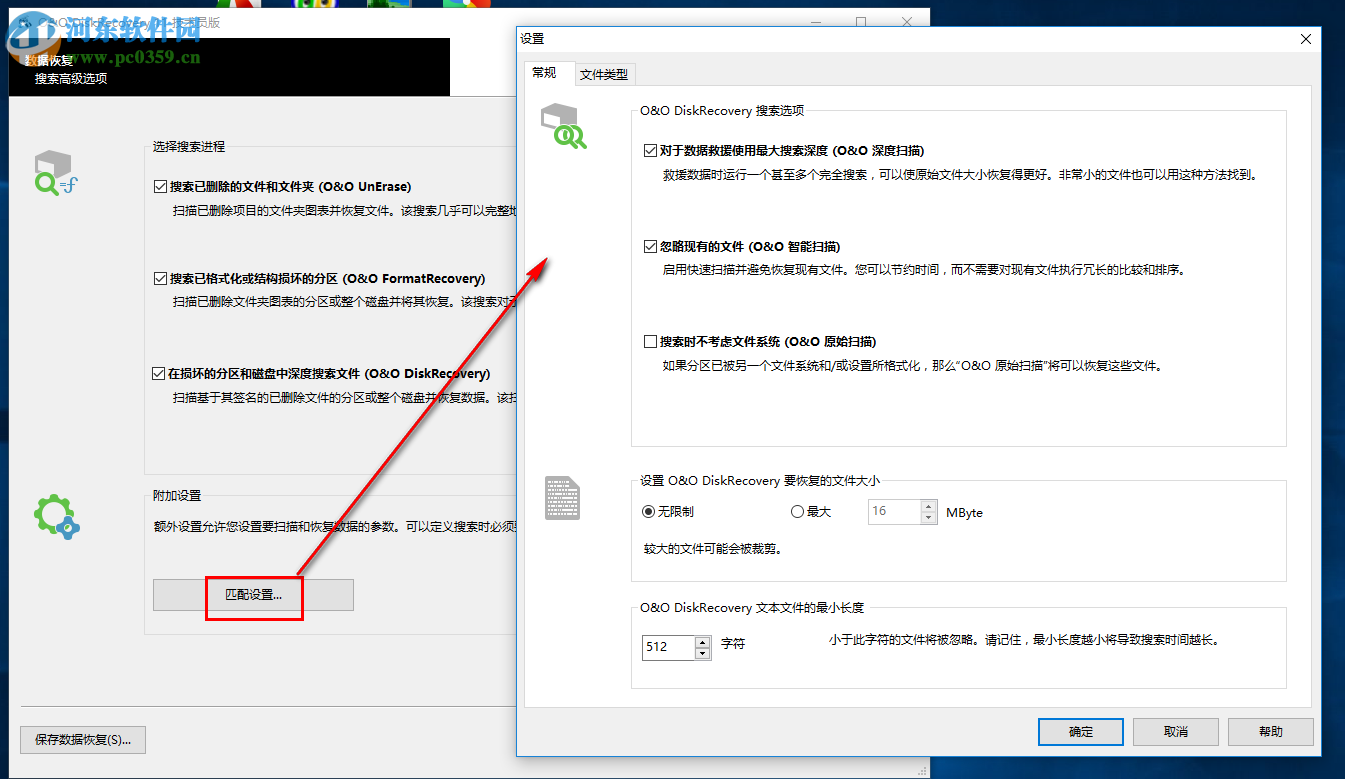This screenshot has width=1345, height=779.
Task: Click the 选择搜索进程 group label
Action: [189, 146]
